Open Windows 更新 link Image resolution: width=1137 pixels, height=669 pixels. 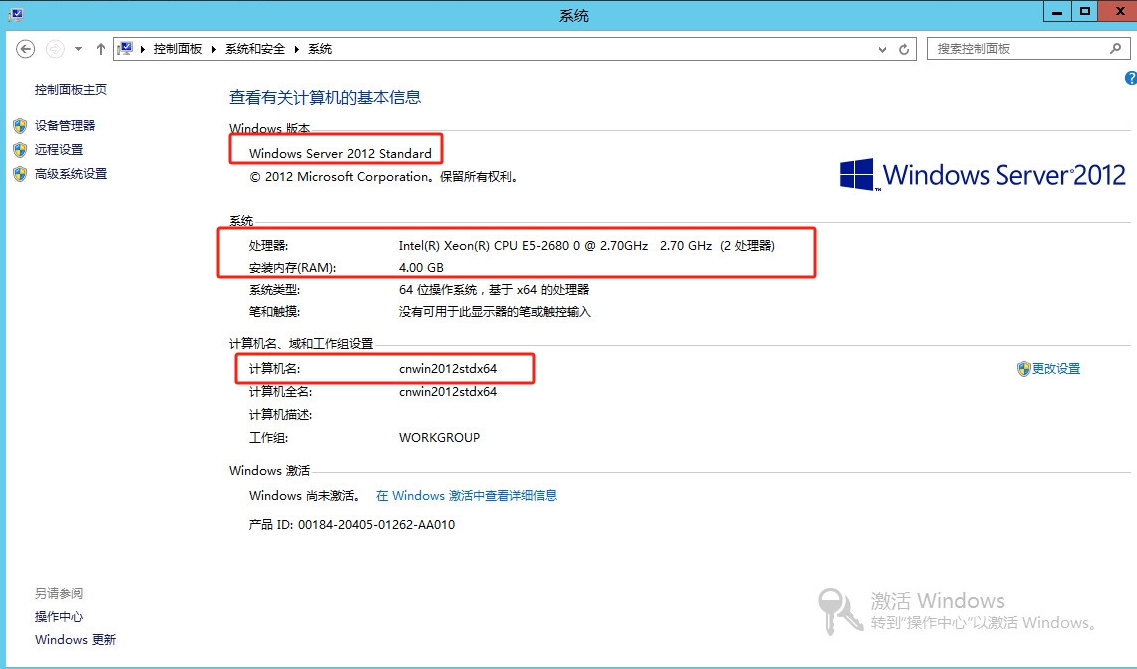(75, 639)
